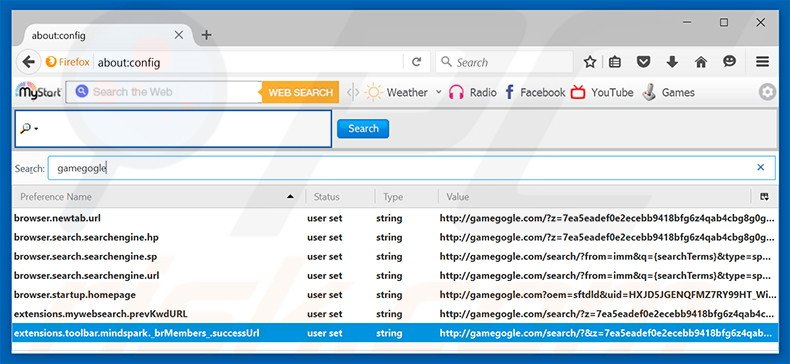
Task: Select browser.search.searchengine.sp preference
Action: coord(394,257)
